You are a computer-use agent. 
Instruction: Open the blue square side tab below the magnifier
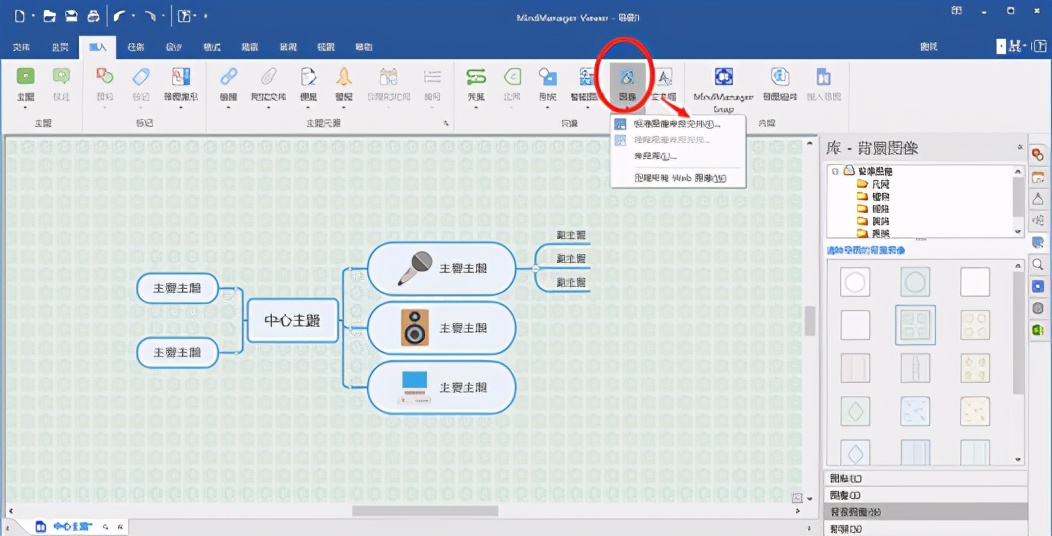pyautogui.click(x=1037, y=286)
